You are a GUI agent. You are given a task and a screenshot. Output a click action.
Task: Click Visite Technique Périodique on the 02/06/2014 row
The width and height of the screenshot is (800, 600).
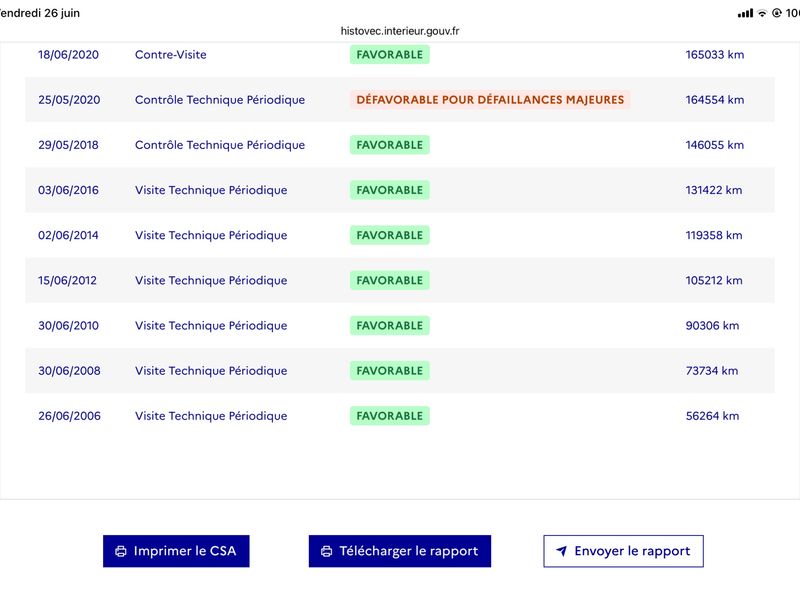211,235
